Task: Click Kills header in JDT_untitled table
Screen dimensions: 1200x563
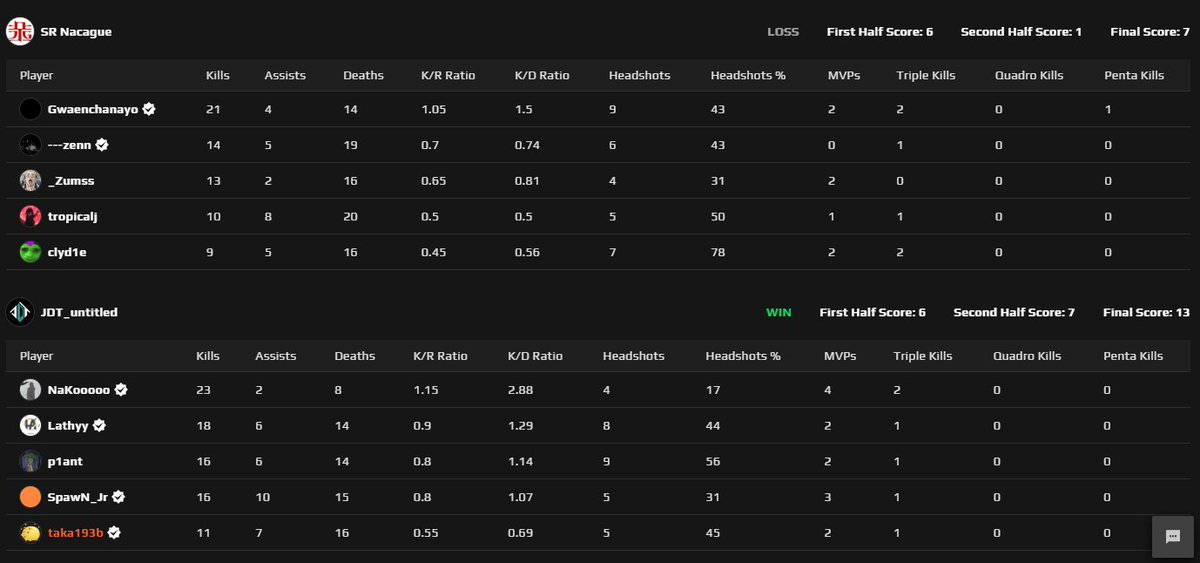Action: click(x=210, y=356)
